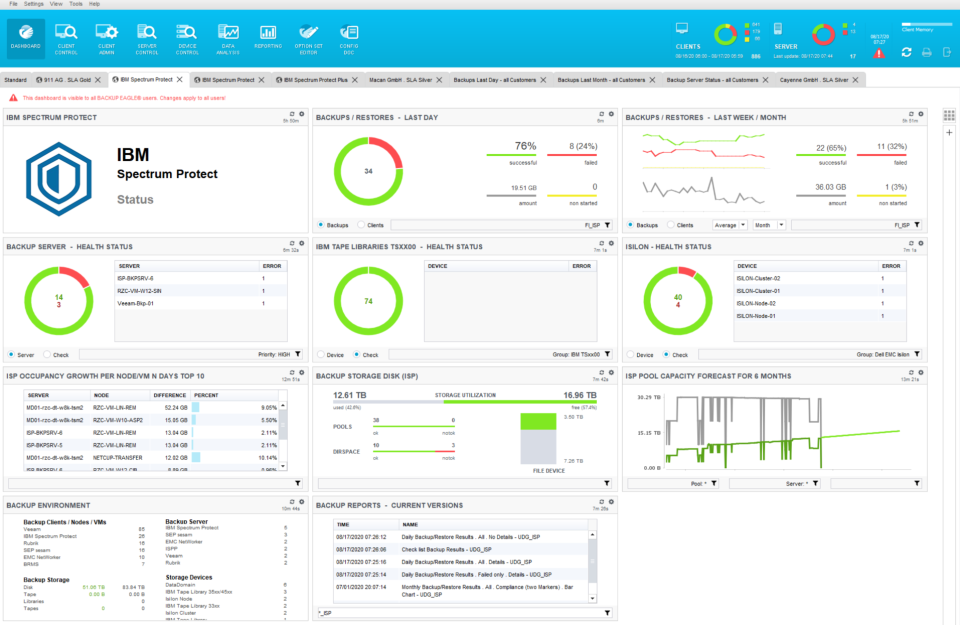Open the Config Doc tool
The image size is (960, 625).
348,38
